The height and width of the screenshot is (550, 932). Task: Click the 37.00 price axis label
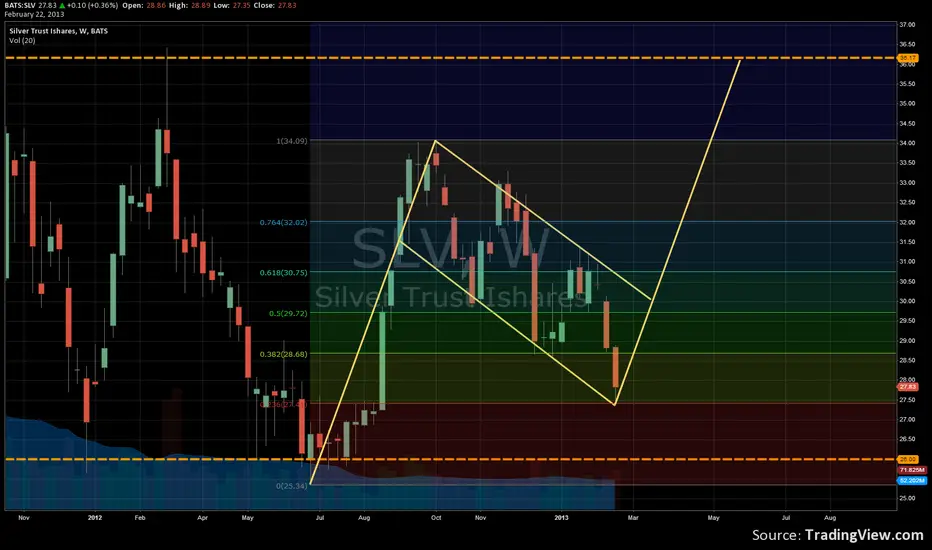coord(907,25)
